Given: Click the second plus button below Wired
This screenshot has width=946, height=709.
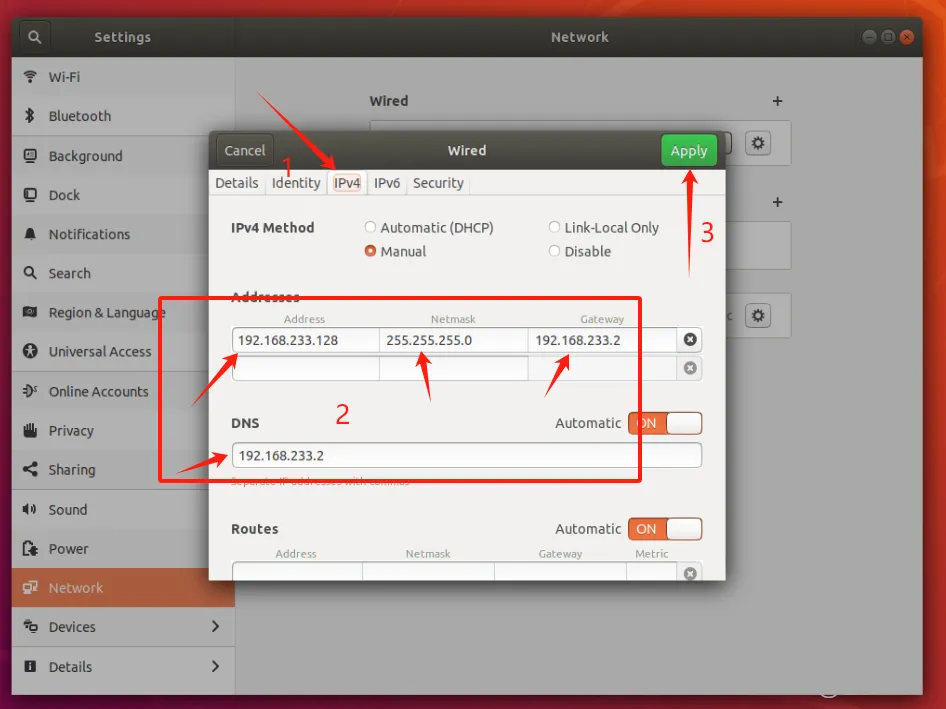Looking at the screenshot, I should pyautogui.click(x=777, y=202).
